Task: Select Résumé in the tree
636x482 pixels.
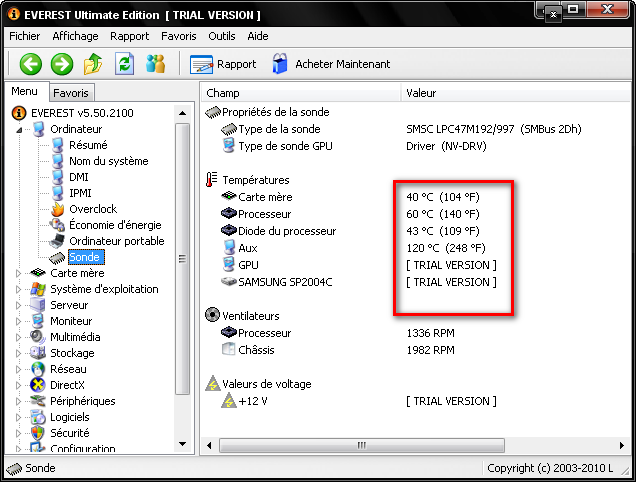Action: tap(88, 145)
